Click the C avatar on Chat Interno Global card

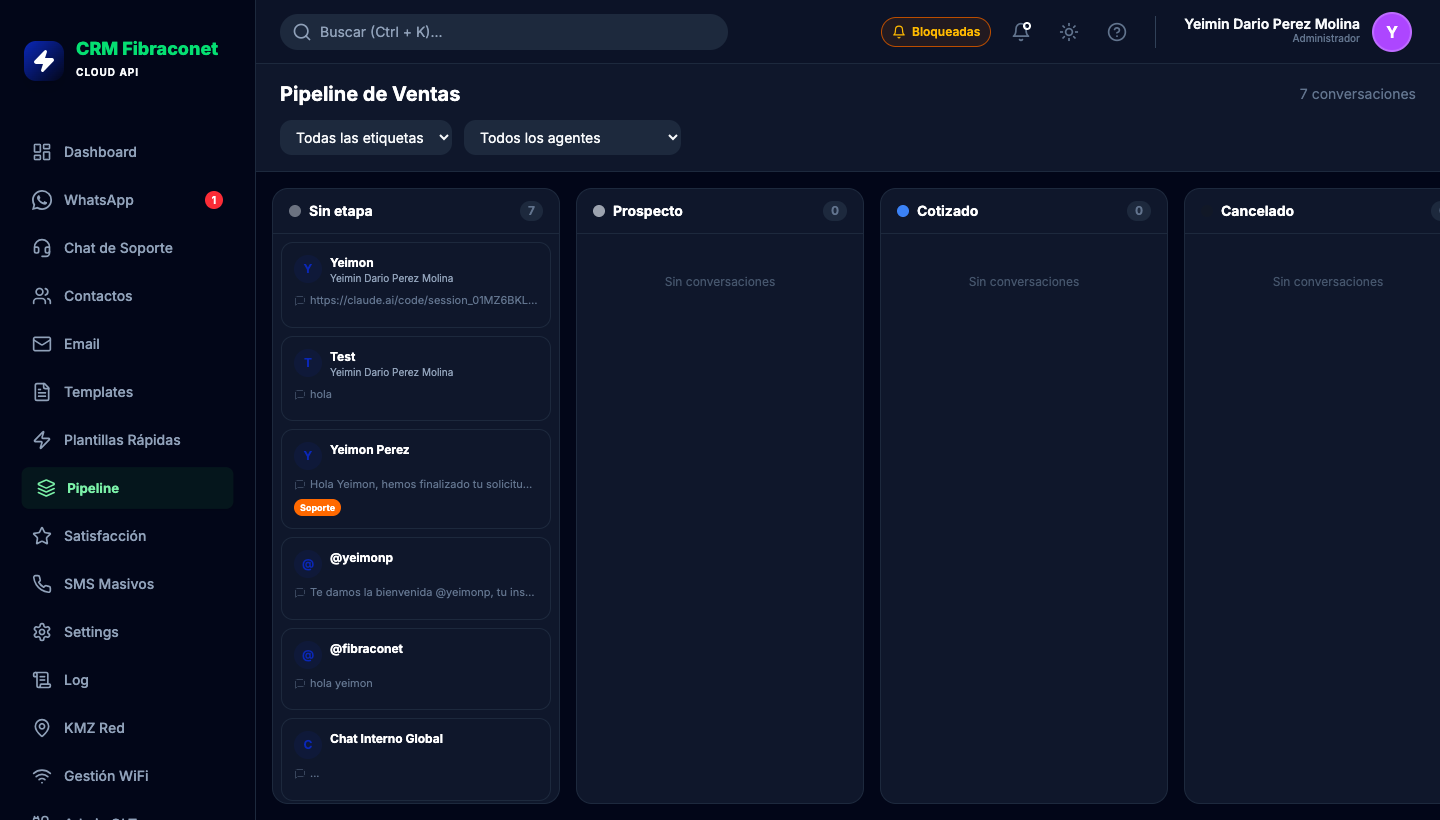308,745
